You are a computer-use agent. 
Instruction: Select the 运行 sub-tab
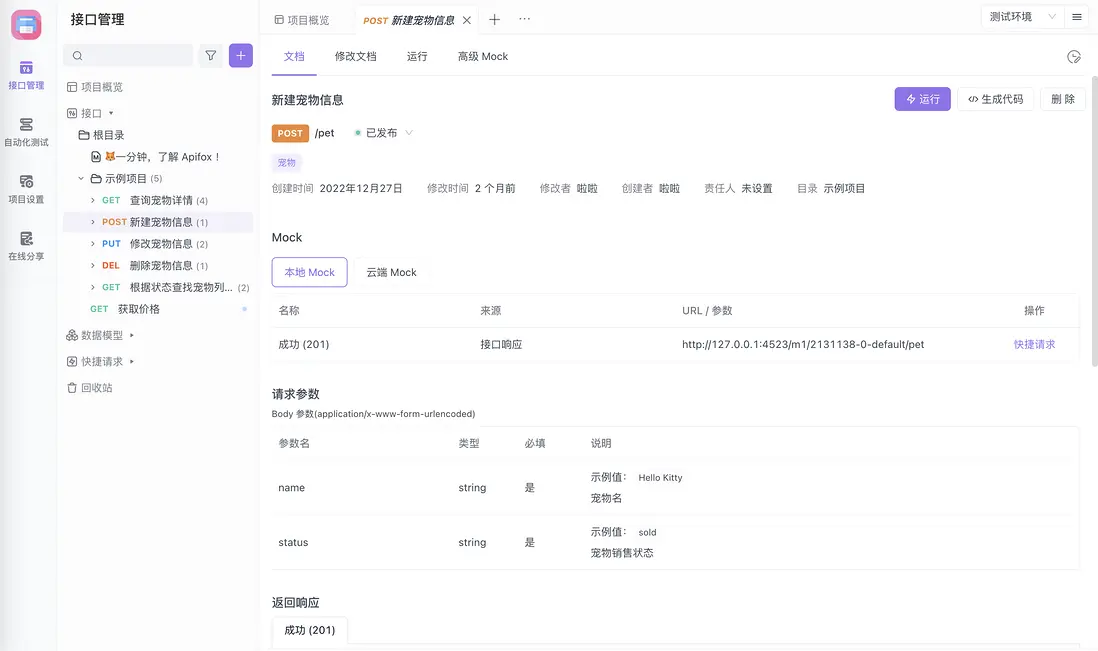pos(417,56)
